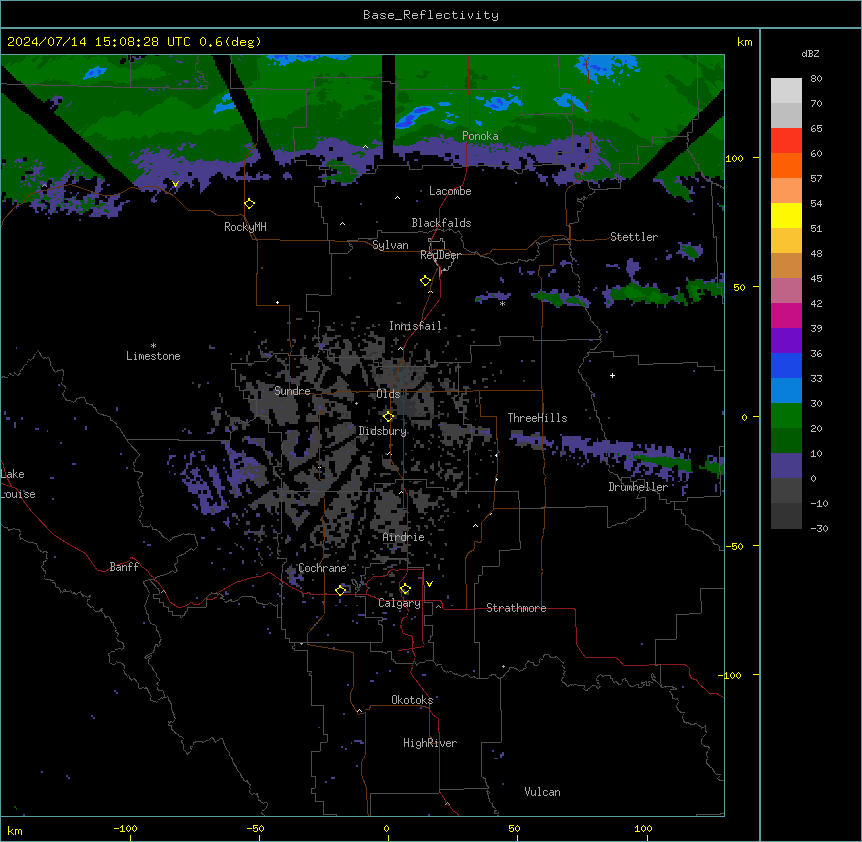The height and width of the screenshot is (842, 862).
Task: Select the Strathmore label
Action: [516, 608]
